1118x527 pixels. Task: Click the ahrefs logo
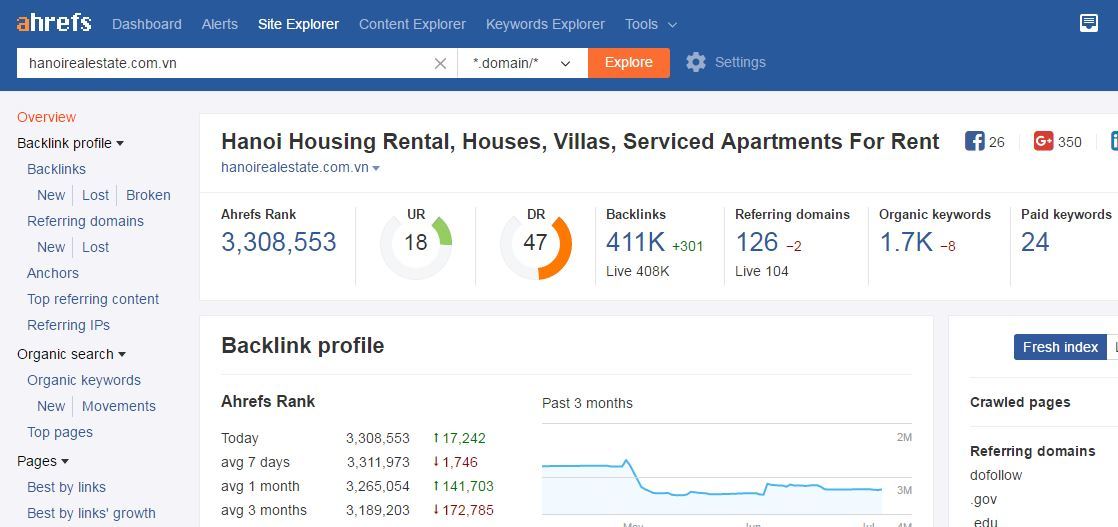click(x=54, y=24)
